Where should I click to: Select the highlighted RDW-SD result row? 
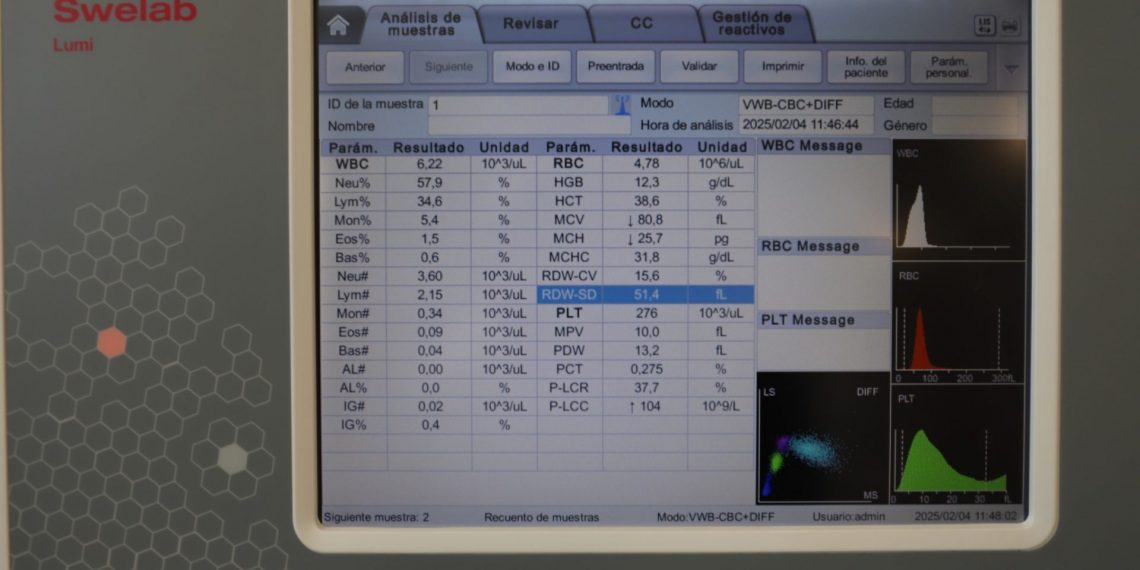[x=645, y=295]
